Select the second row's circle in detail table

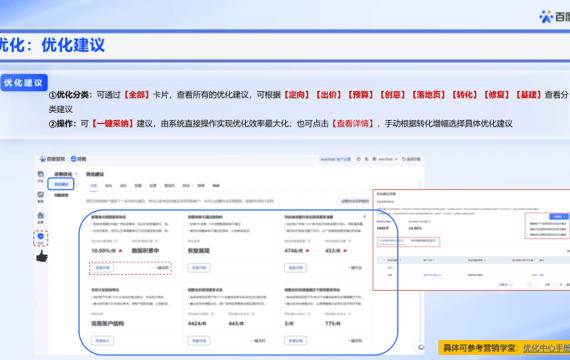pos(381,275)
